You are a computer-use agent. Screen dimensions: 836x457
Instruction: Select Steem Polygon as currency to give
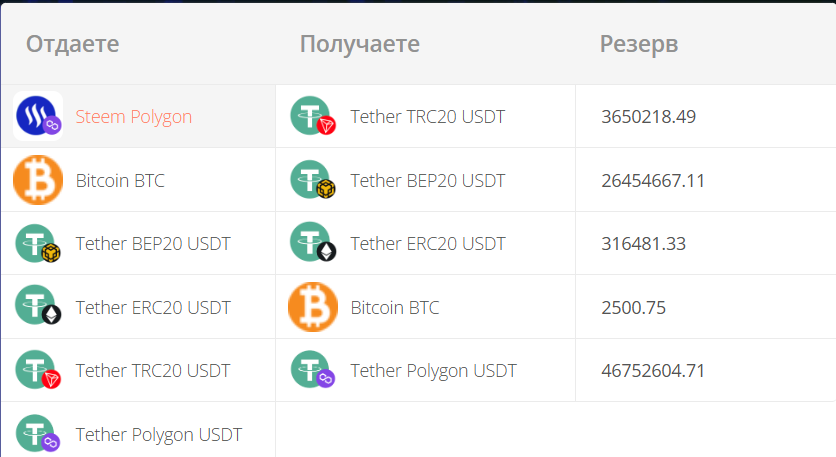click(133, 117)
